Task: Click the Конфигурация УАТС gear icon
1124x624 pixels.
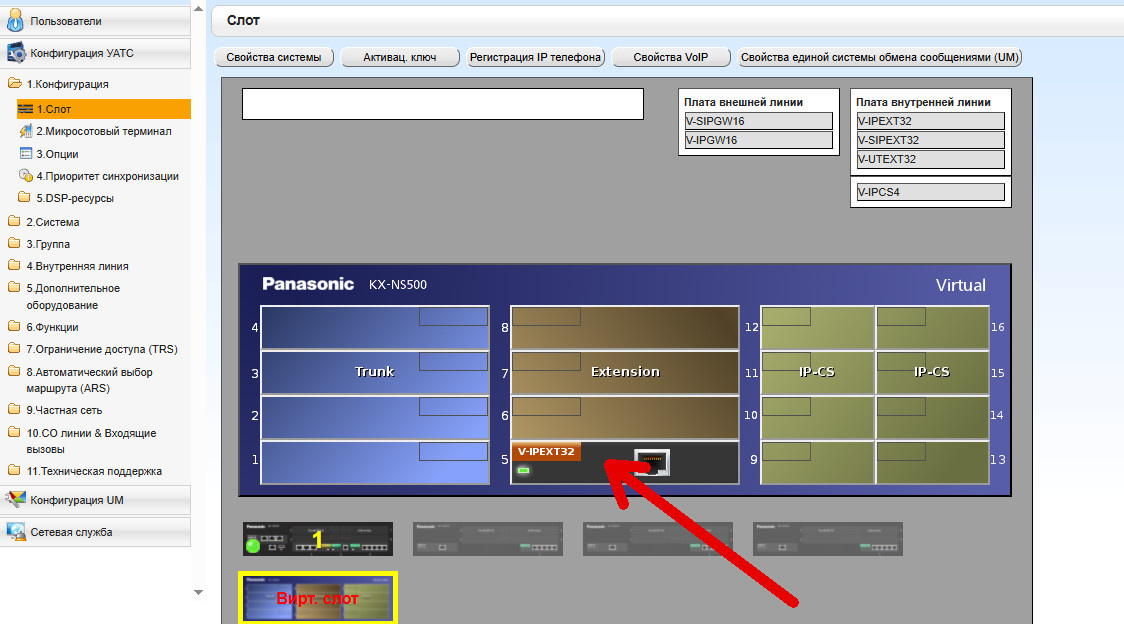Action: (15, 53)
